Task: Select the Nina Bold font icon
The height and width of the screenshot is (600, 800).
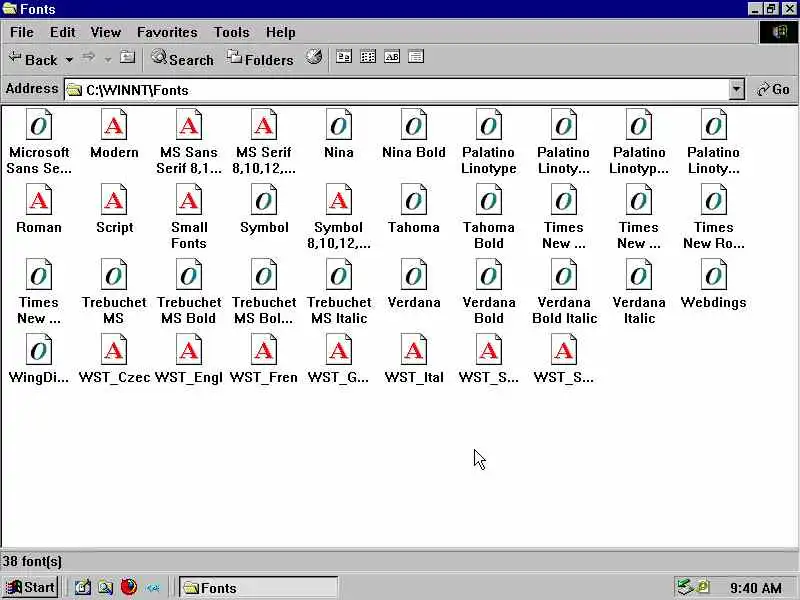Action: [414, 124]
